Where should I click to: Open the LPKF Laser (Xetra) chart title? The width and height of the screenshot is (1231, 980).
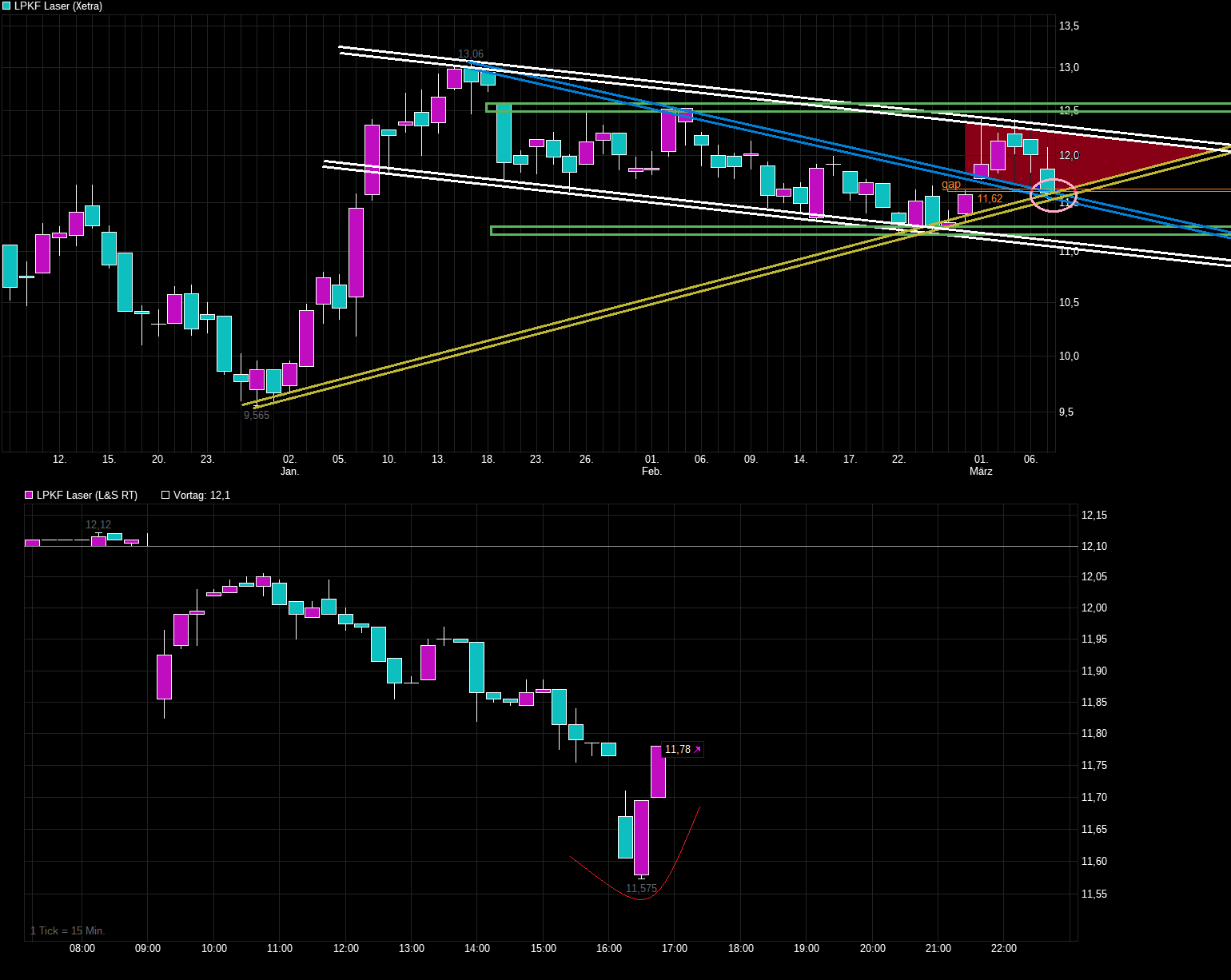pos(60,6)
